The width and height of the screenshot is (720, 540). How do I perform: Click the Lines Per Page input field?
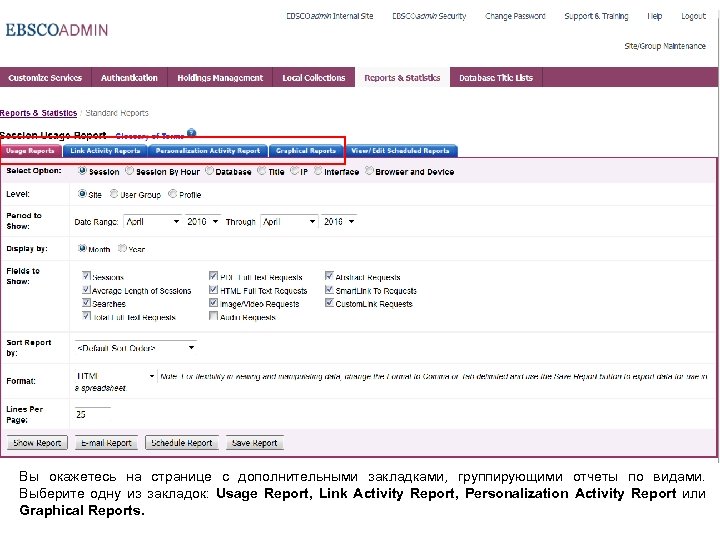click(92, 414)
